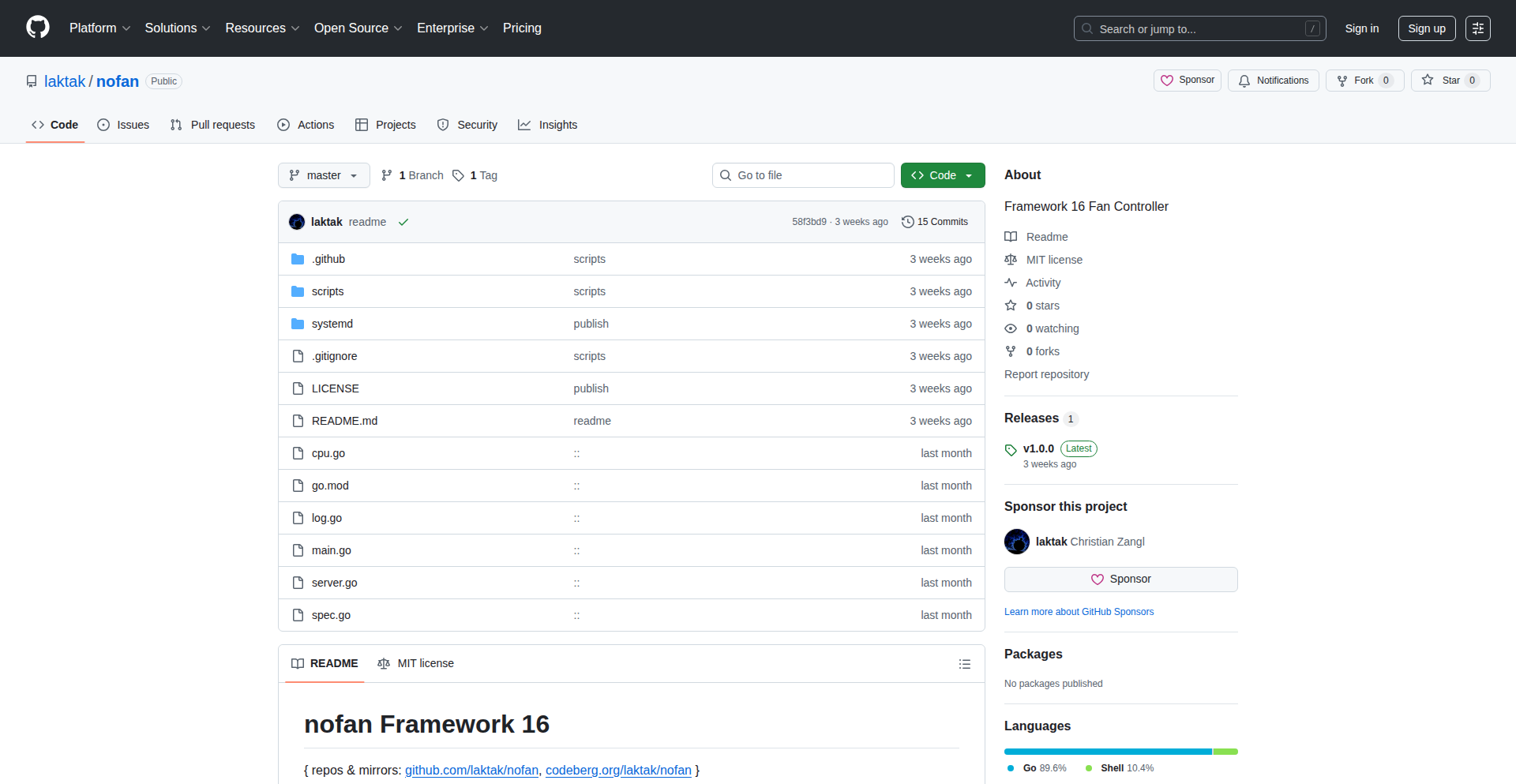Viewport: 1516px width, 784px height.
Task: Toggle Notifications for this repository
Action: tap(1273, 81)
